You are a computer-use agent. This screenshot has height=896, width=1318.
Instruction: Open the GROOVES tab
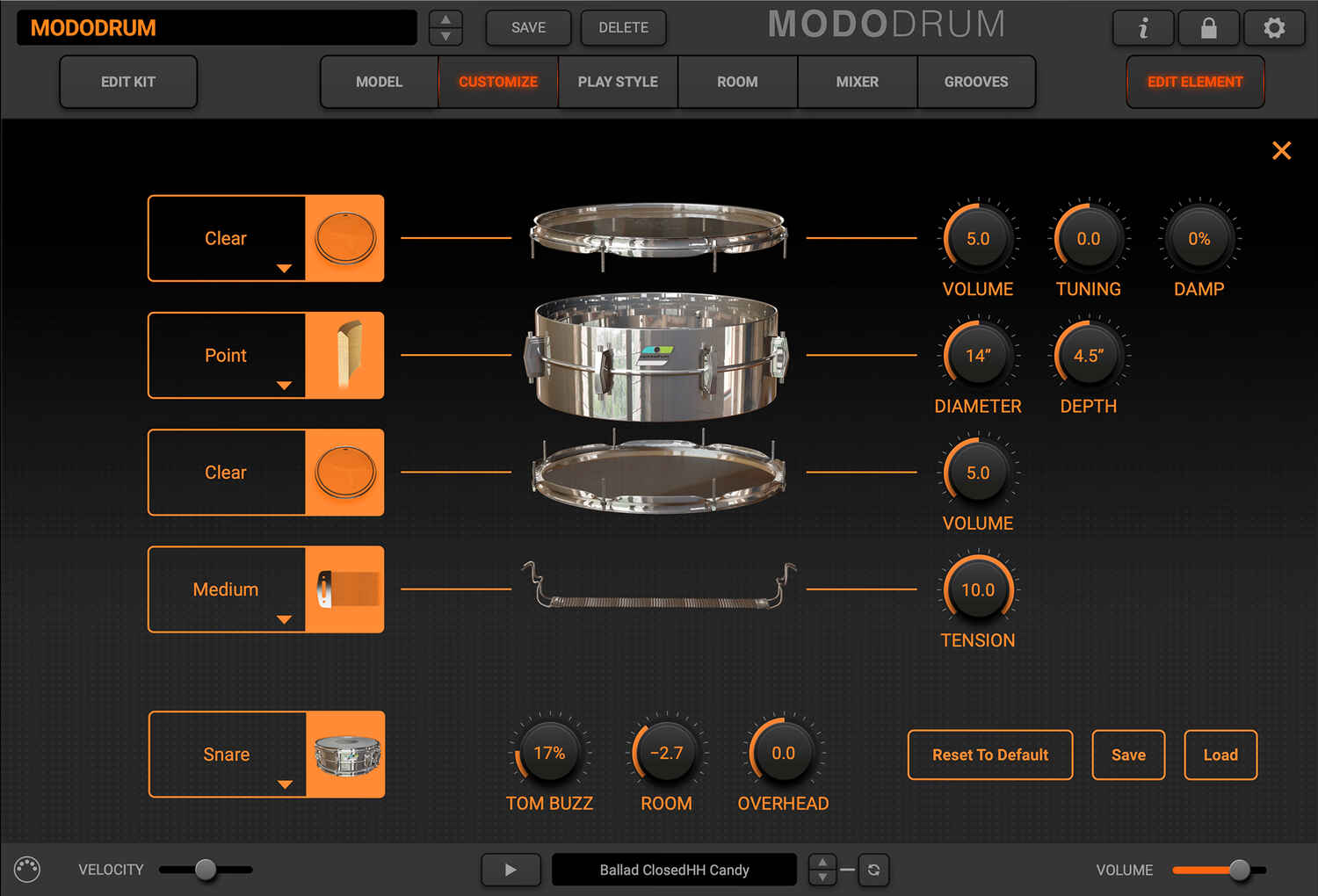976,82
